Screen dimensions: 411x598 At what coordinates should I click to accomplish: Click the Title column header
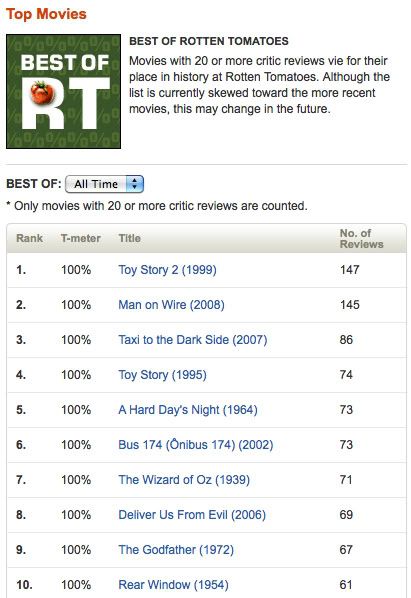click(x=130, y=238)
